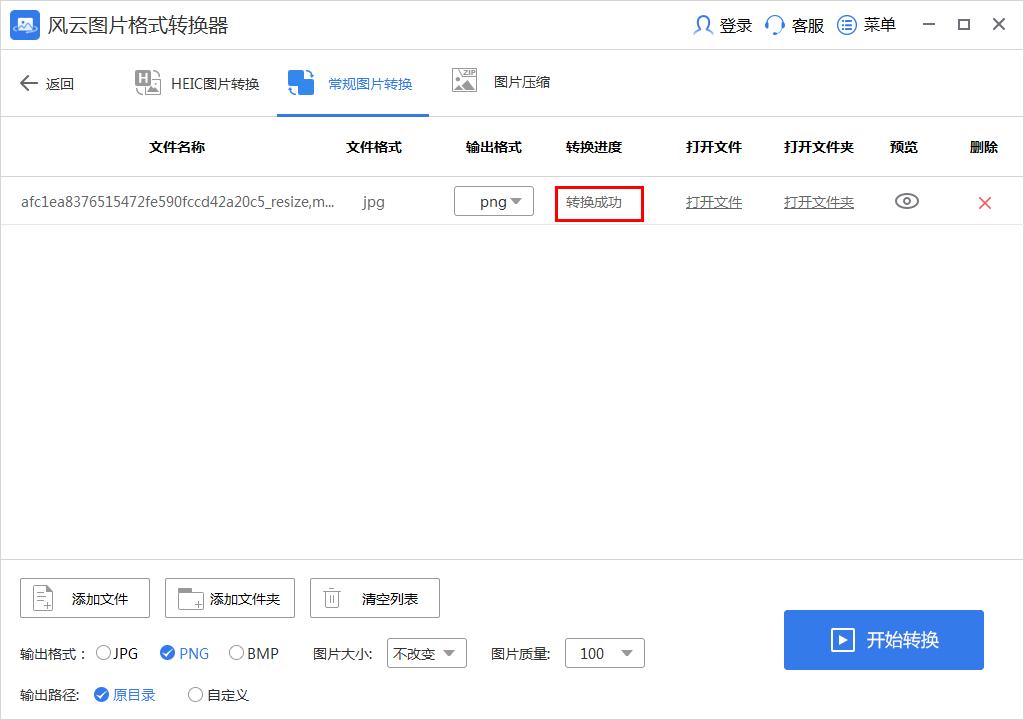Open the 菜单 menu icon
Image resolution: width=1024 pixels, height=720 pixels.
point(845,24)
